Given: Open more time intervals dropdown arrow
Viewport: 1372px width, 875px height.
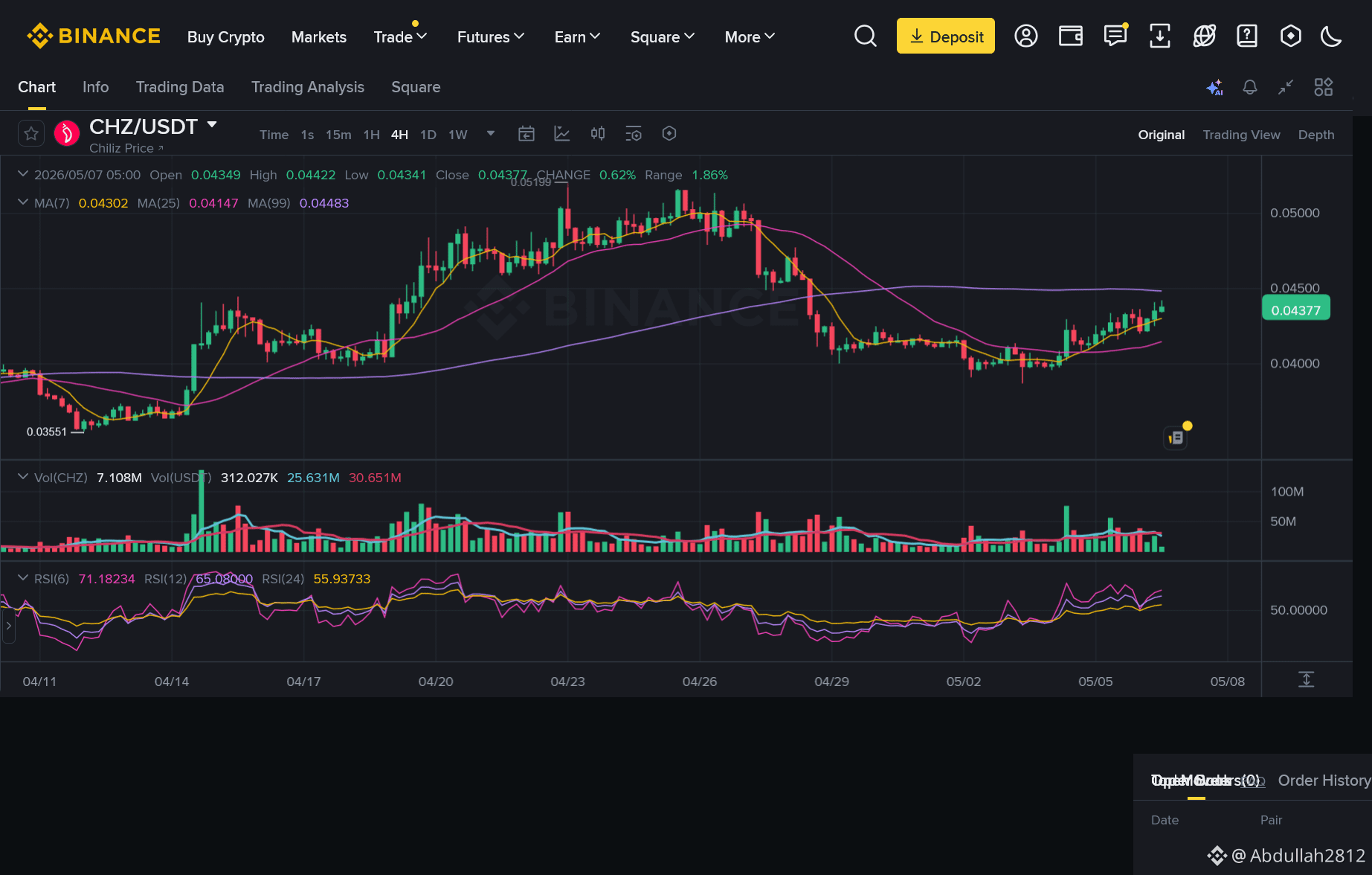Looking at the screenshot, I should point(491,134).
